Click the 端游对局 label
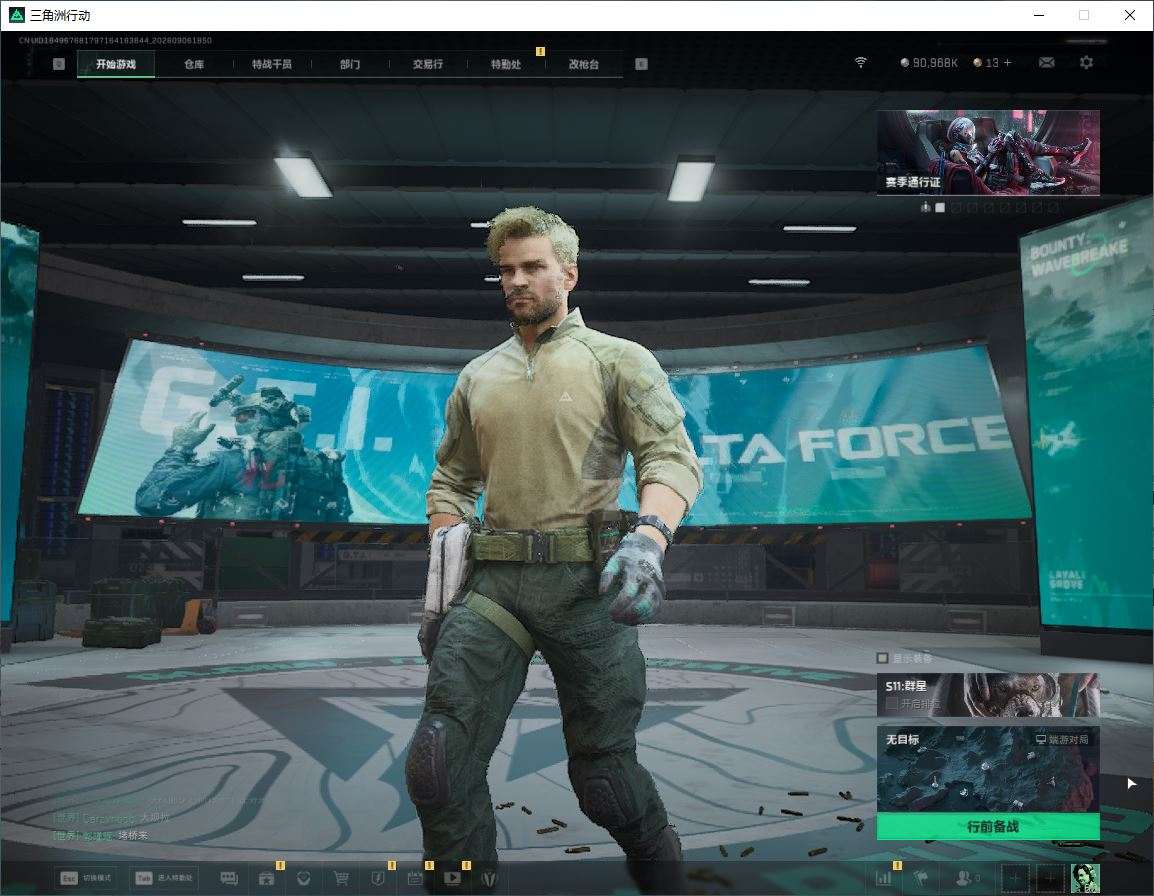The width and height of the screenshot is (1154, 896). 1061,739
